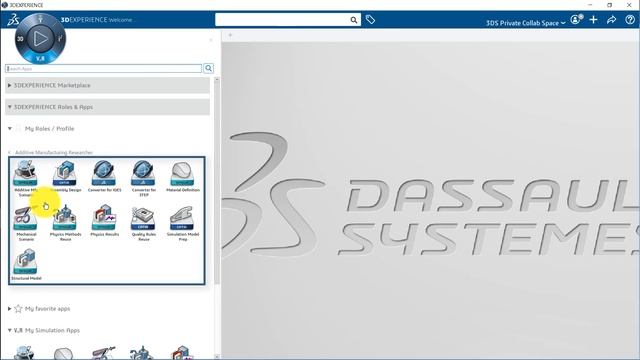Add a new tab with plus button

click(x=230, y=35)
